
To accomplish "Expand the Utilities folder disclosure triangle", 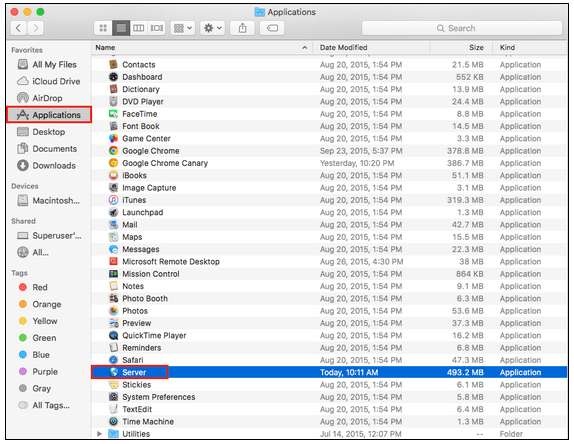I will (x=99, y=434).
